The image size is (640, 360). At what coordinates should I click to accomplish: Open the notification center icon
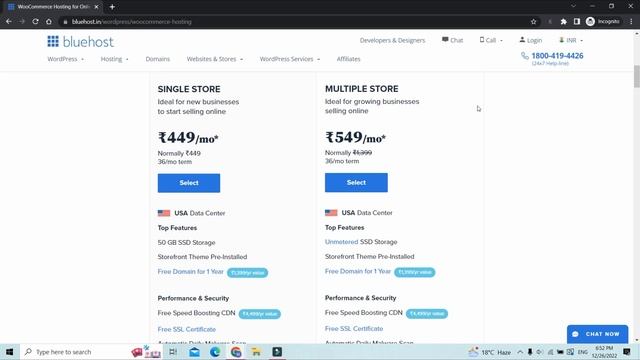click(627, 352)
